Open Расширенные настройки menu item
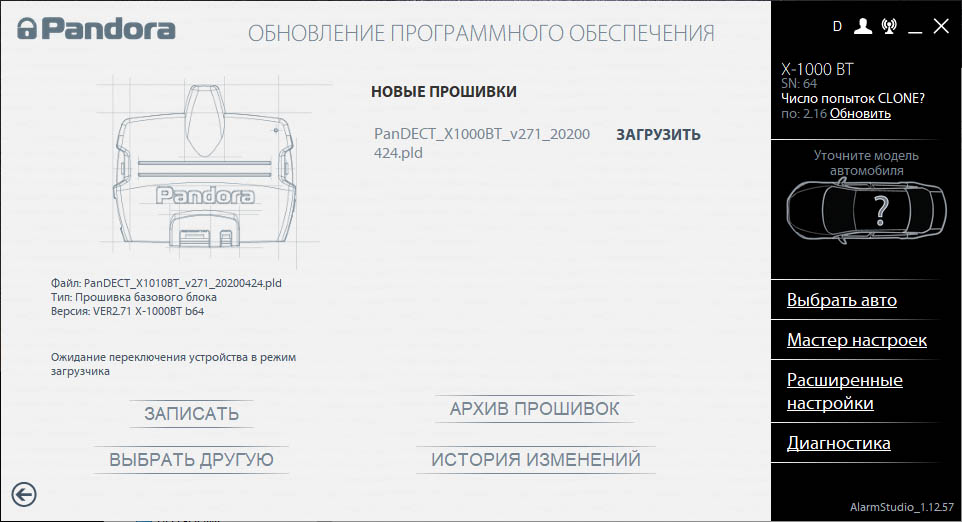962x522 pixels. coord(844,391)
